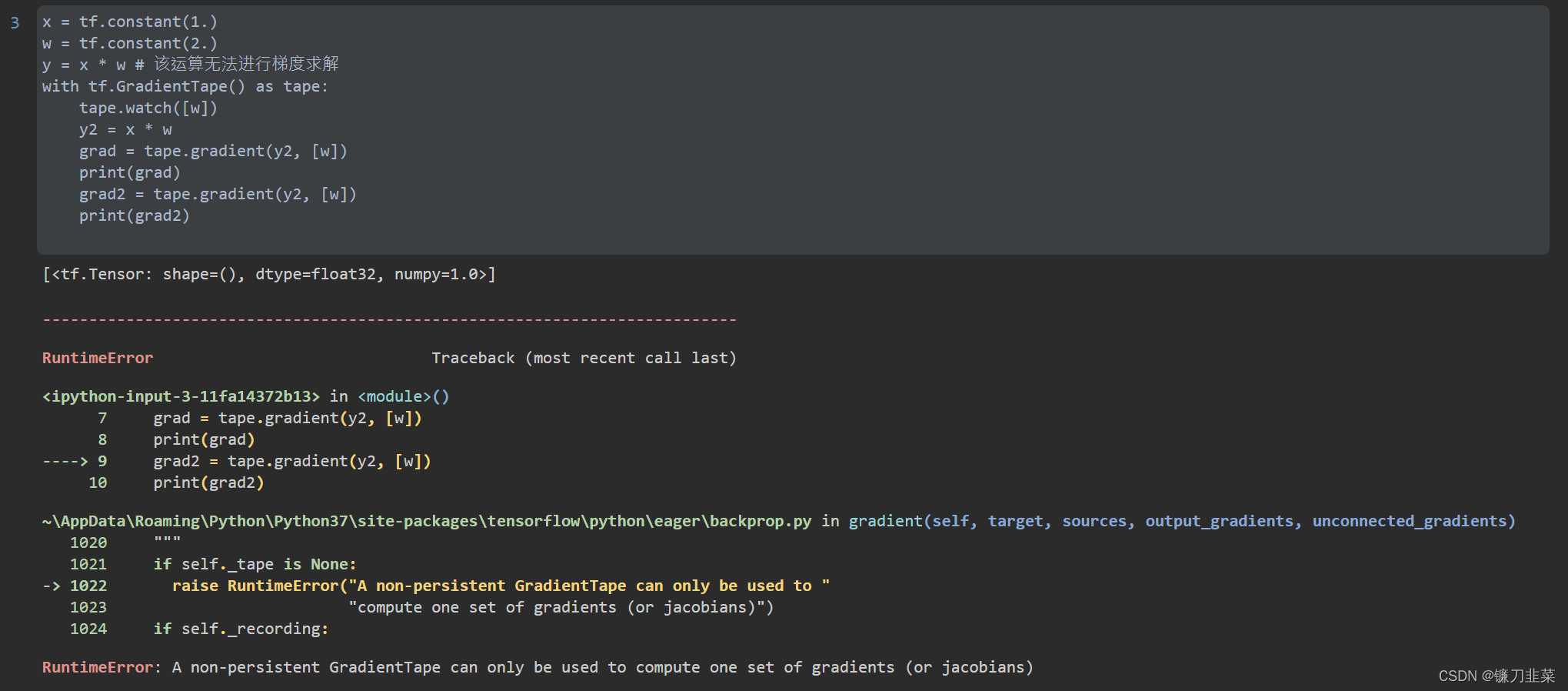This screenshot has height=691, width=1568.
Task: Click the line 'y = x * w' with comment
Action: point(191,65)
